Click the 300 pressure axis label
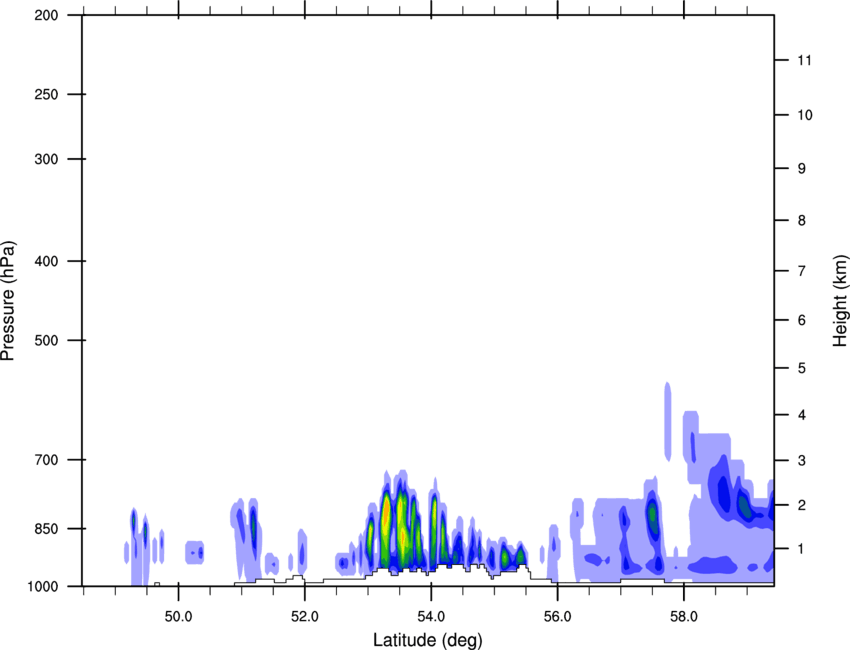The height and width of the screenshot is (650, 850). pyautogui.click(x=46, y=159)
